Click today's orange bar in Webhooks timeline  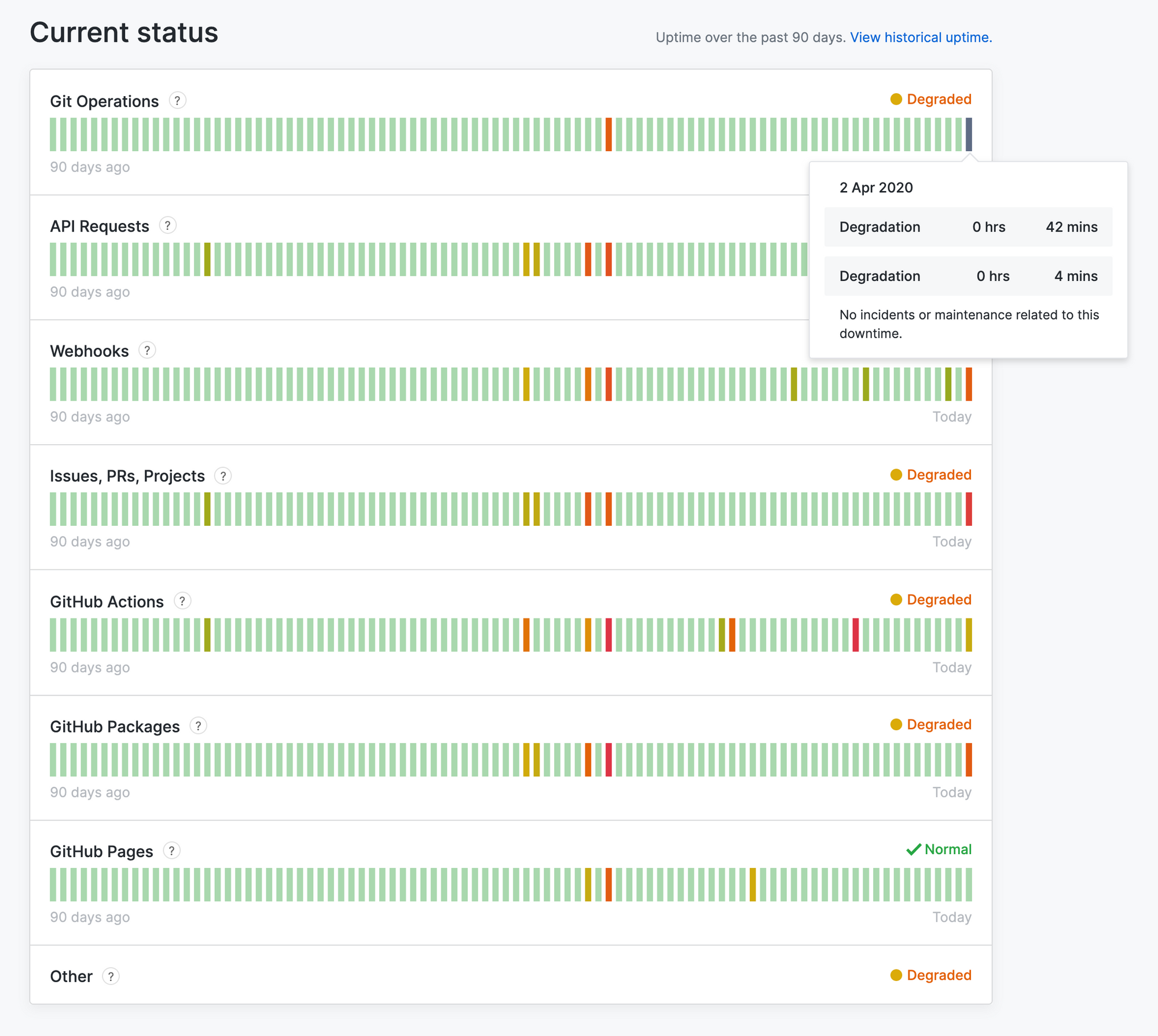point(969,384)
